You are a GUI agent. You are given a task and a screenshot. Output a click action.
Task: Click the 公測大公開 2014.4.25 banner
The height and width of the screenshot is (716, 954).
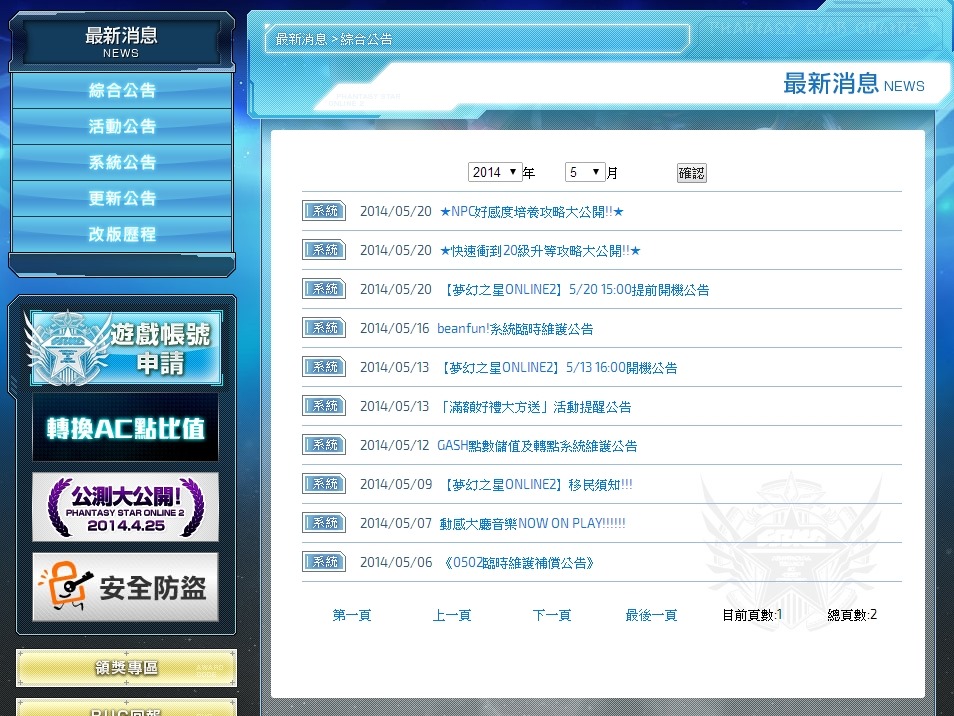125,507
